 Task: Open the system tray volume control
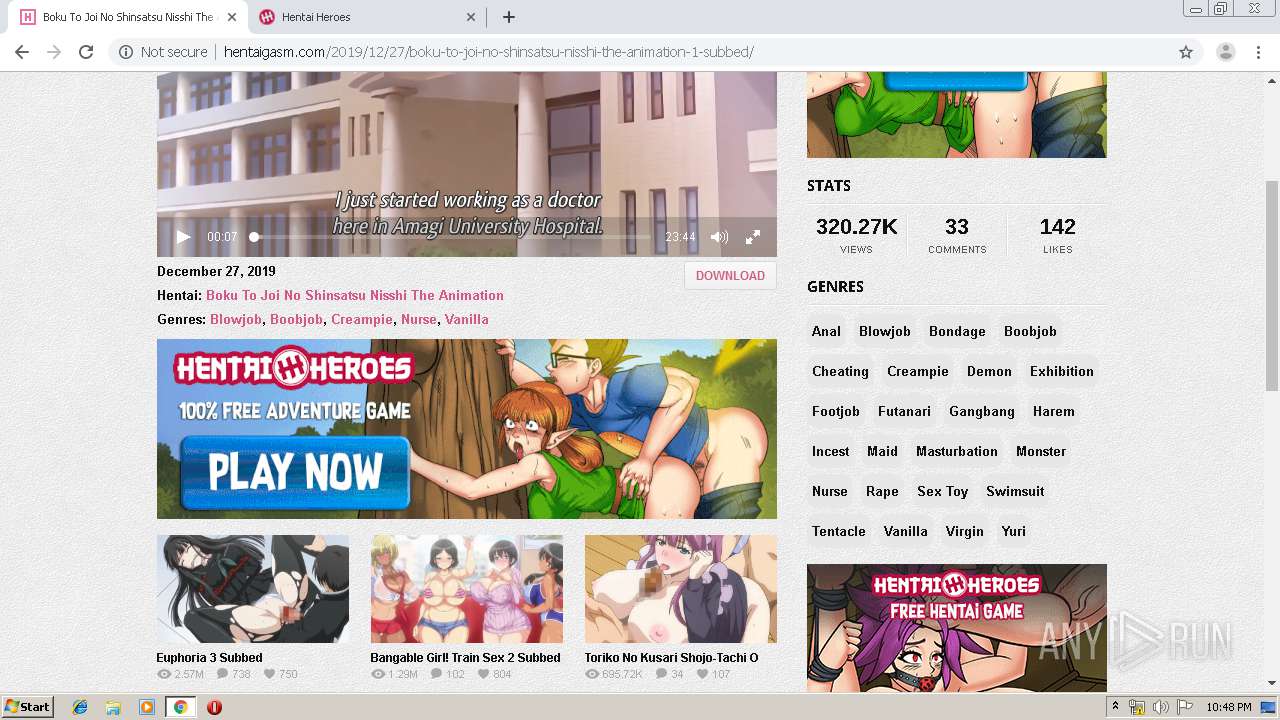pyautogui.click(x=1160, y=707)
